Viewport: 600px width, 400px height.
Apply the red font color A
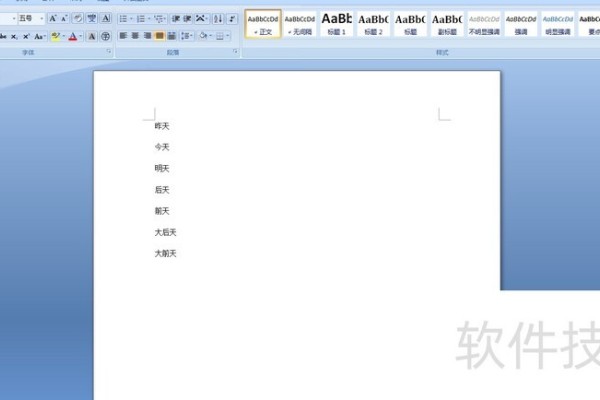73,37
